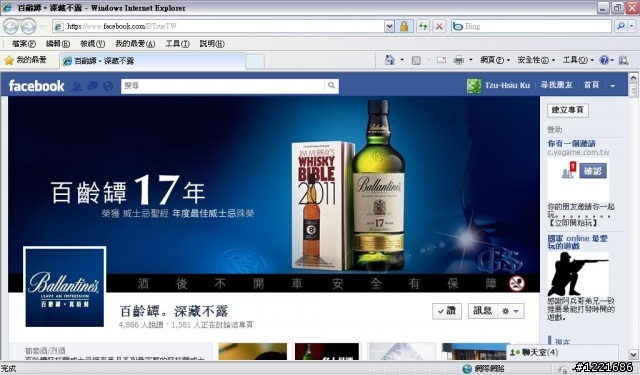Click the IE Back navigation button
Screen dimensions: 640x375
pos(11,27)
